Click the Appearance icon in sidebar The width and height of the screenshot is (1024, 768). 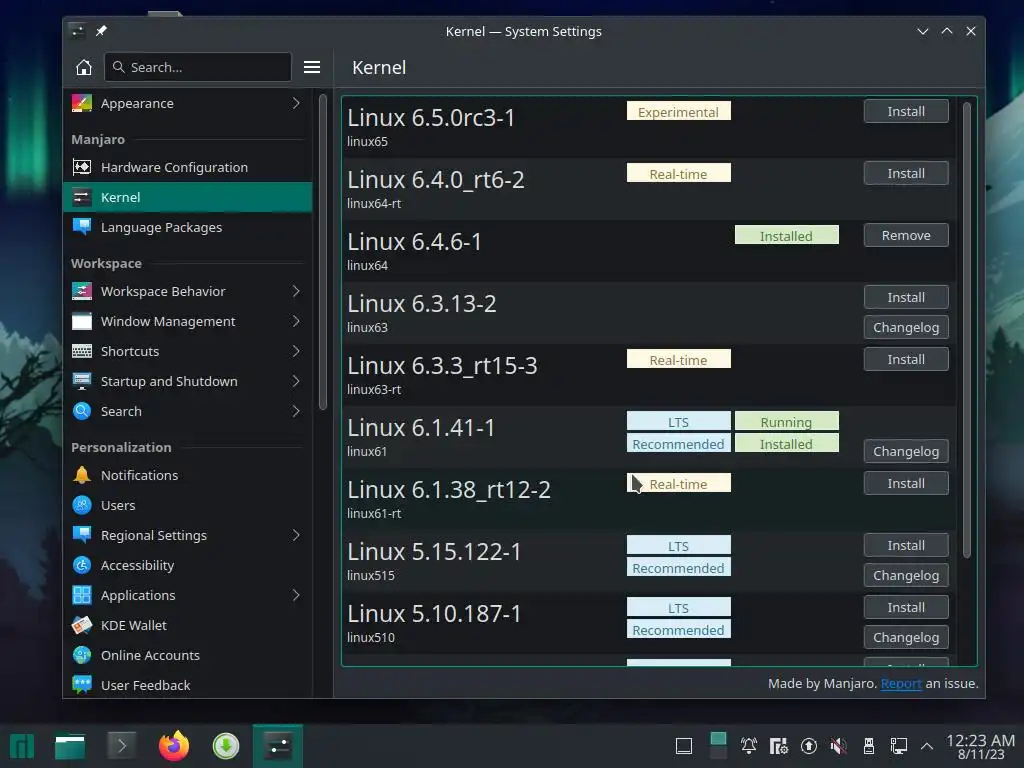pos(82,103)
